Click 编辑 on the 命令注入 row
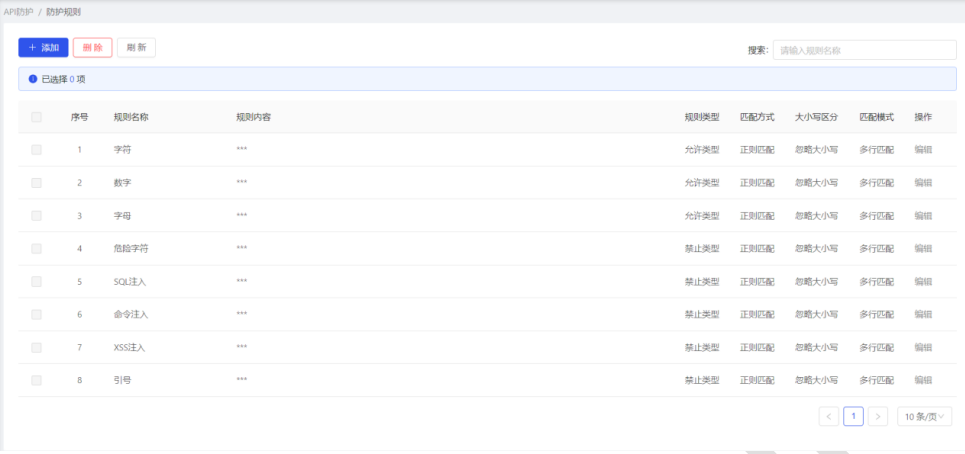965x454 pixels. [923, 315]
